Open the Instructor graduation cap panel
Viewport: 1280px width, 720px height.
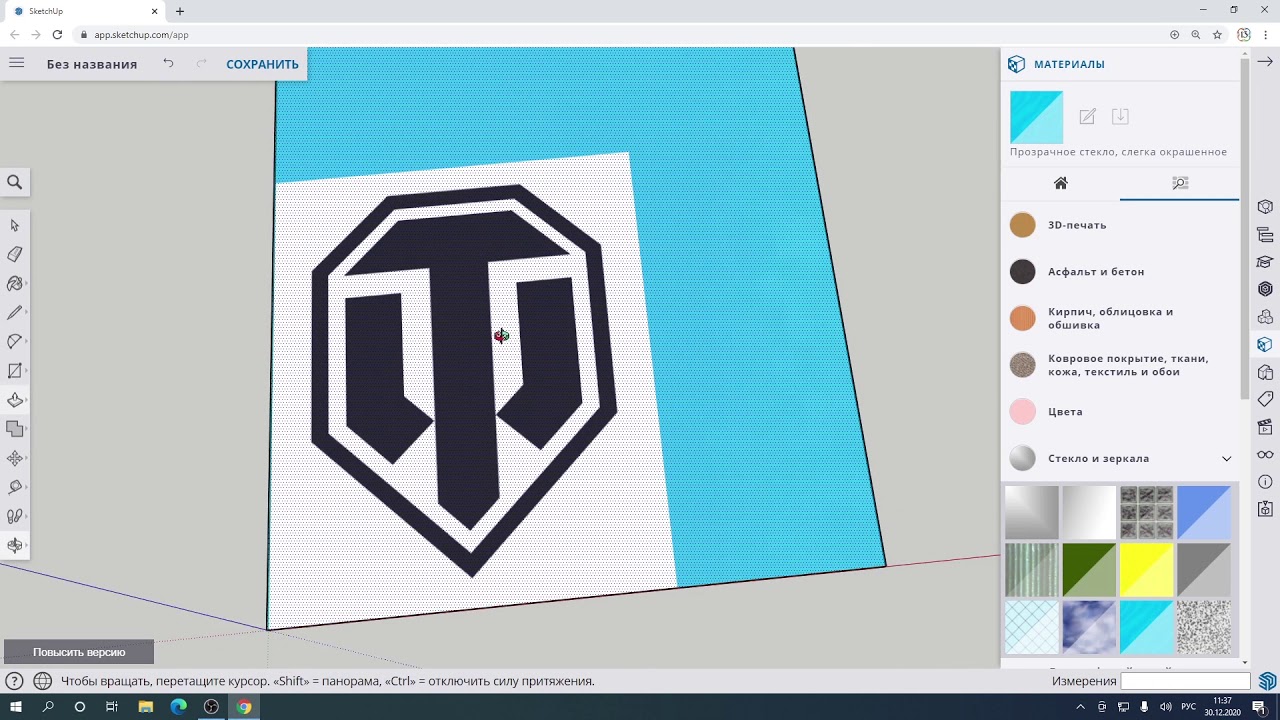click(1265, 263)
